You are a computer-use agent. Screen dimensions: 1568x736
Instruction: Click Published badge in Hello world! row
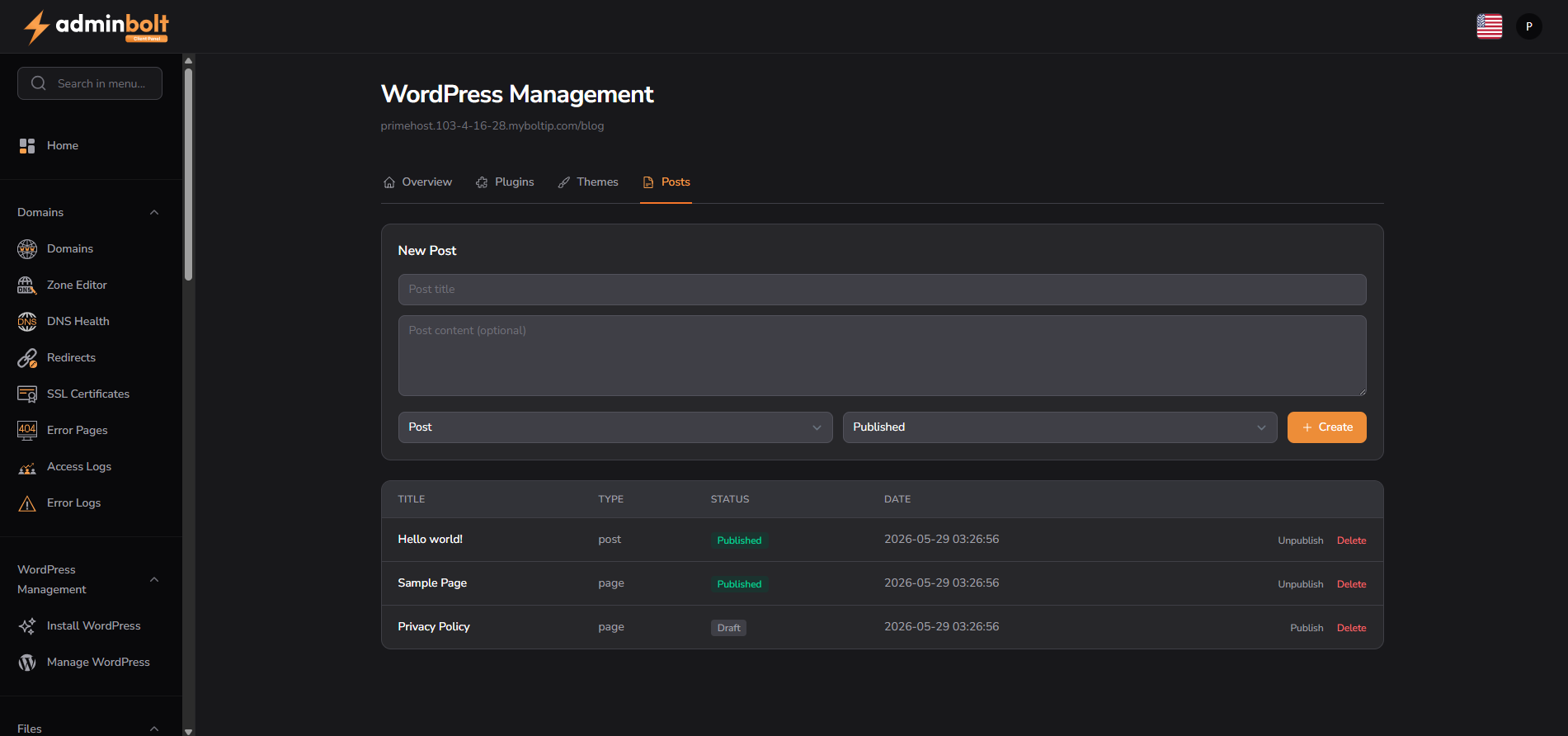click(x=739, y=540)
